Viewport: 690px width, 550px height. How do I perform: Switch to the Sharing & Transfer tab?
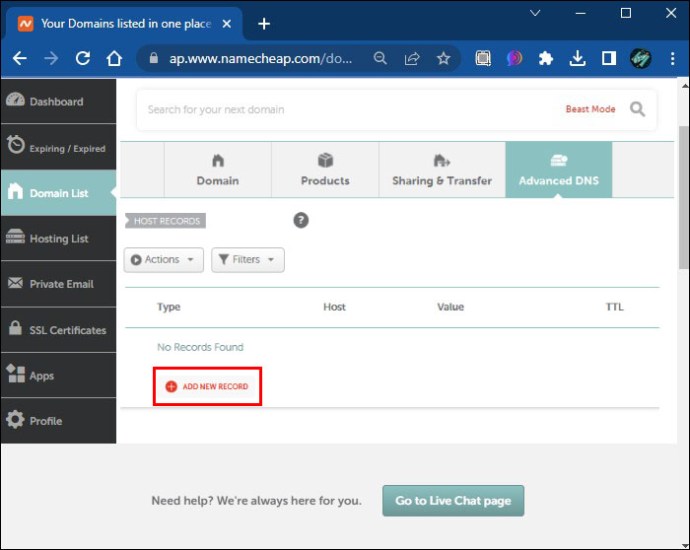pos(442,170)
